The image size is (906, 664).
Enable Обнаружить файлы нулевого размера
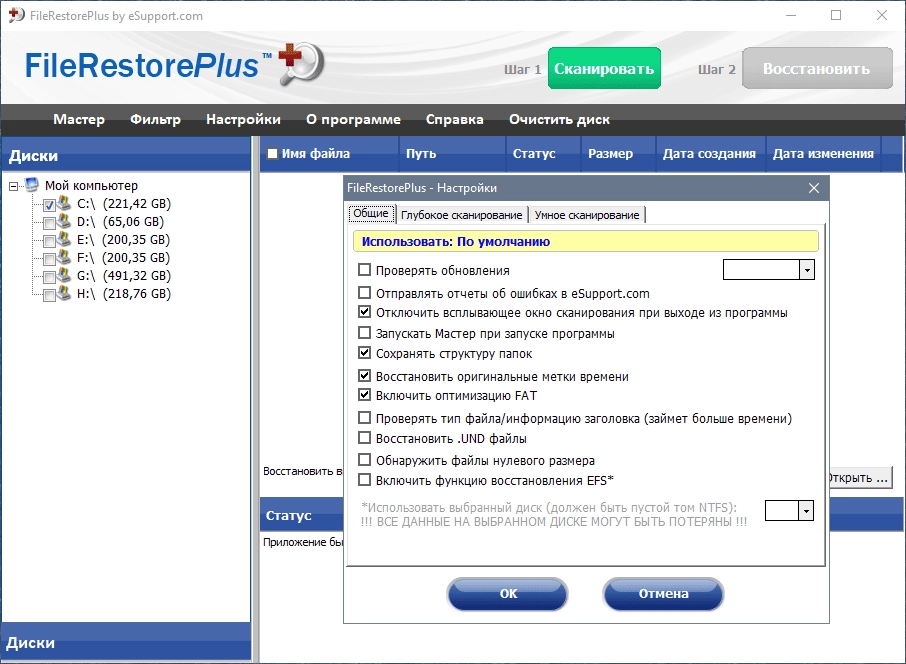tap(365, 460)
